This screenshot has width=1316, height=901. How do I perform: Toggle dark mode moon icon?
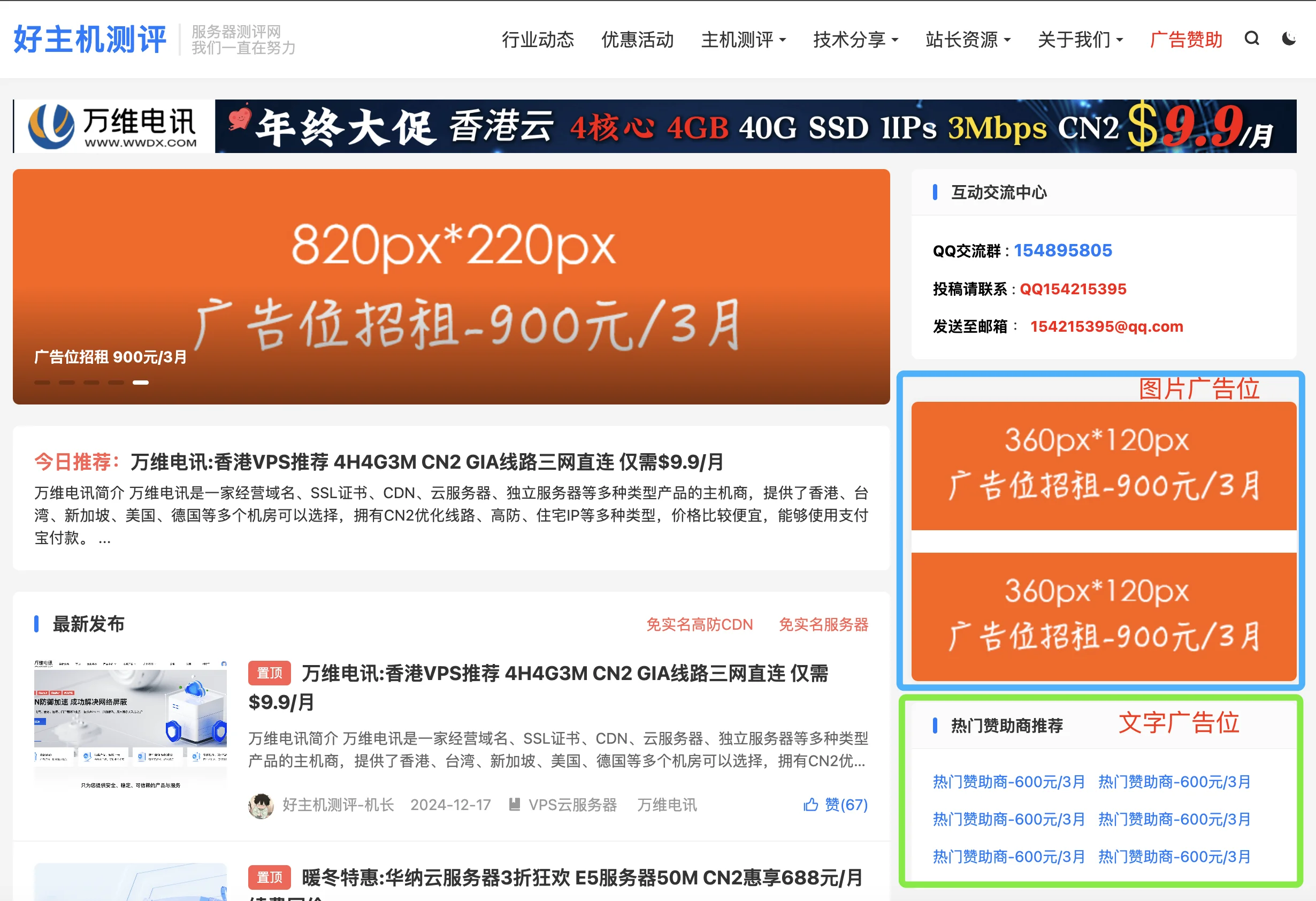click(1289, 39)
